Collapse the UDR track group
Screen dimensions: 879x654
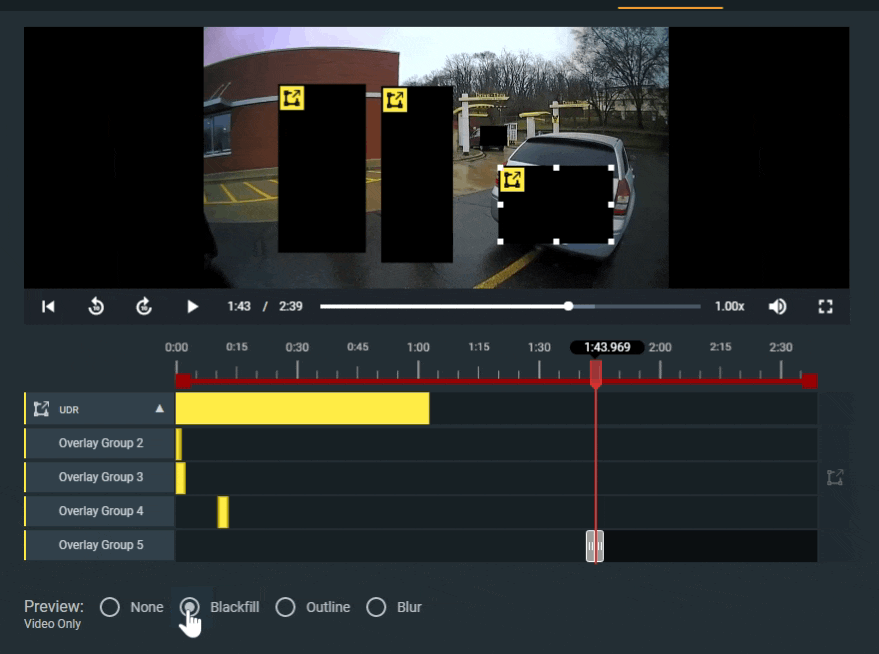[x=160, y=409]
